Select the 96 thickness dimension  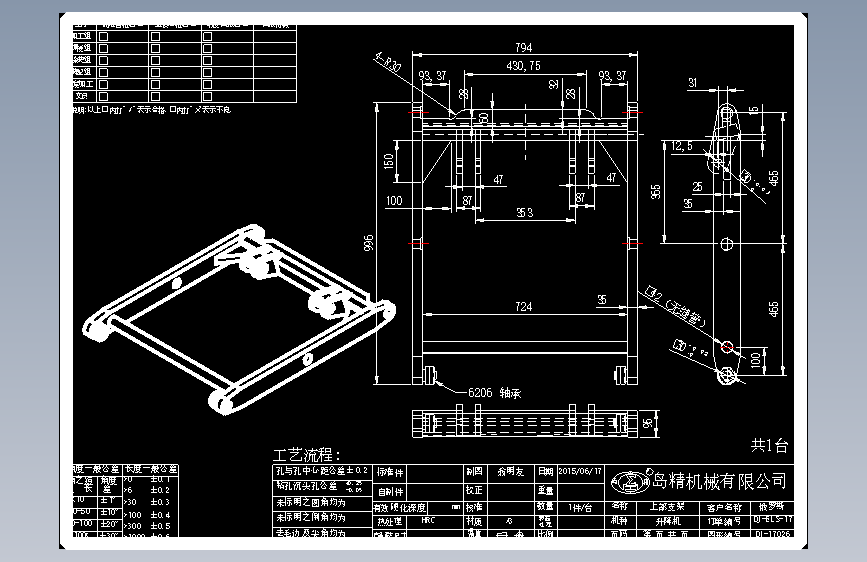click(648, 424)
